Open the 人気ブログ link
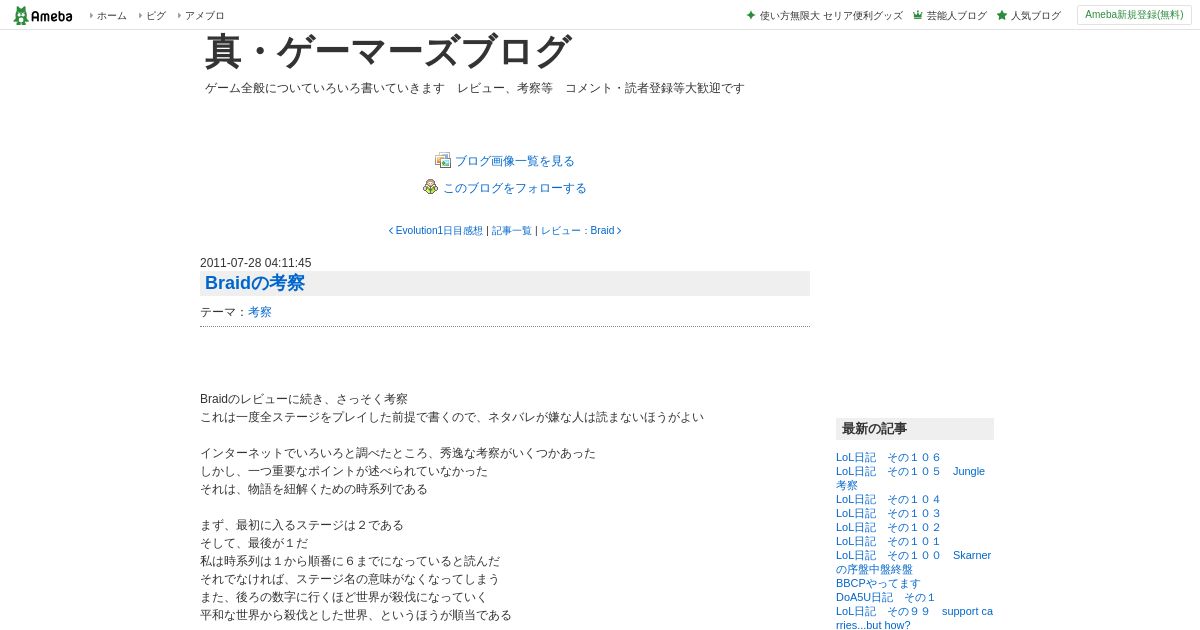 point(1035,16)
